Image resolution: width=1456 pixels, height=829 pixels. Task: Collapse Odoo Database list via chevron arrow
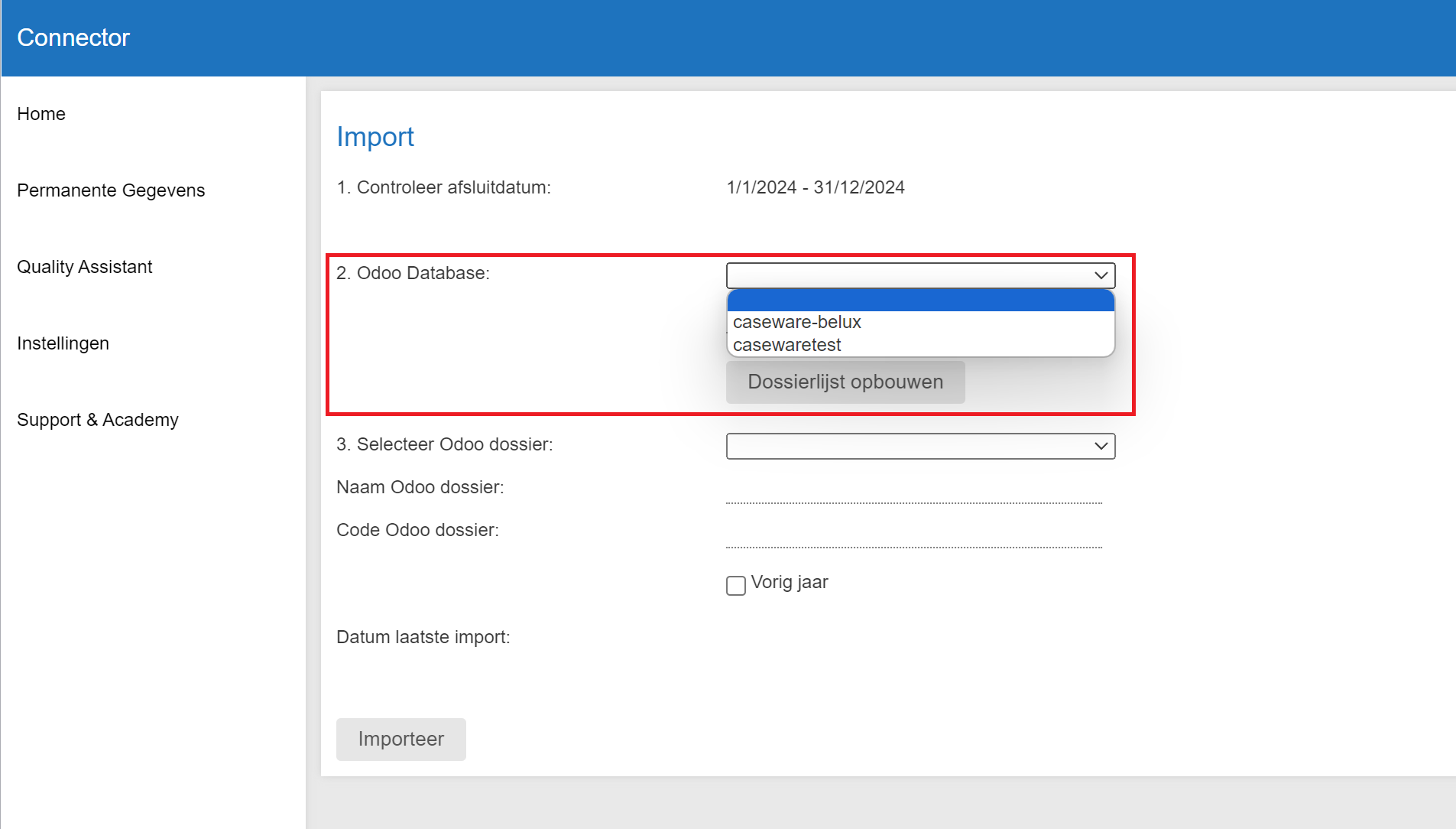coord(1101,275)
